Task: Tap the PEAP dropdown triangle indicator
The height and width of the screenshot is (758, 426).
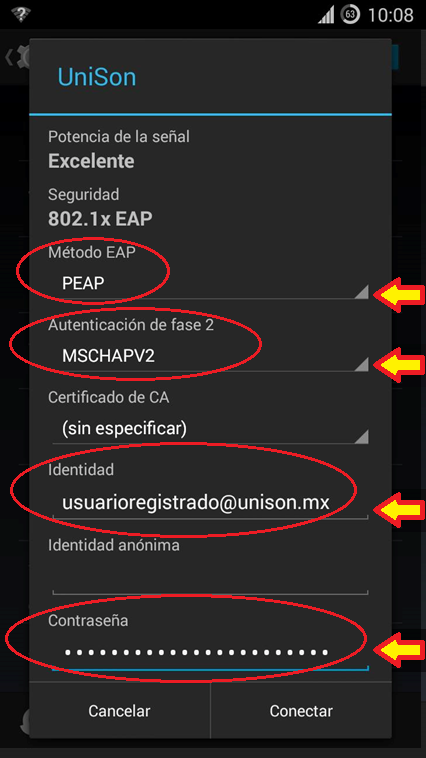Action: pyautogui.click(x=361, y=292)
